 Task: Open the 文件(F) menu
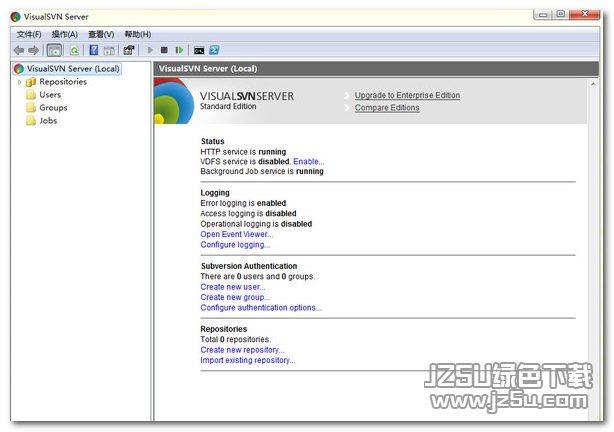(29, 34)
